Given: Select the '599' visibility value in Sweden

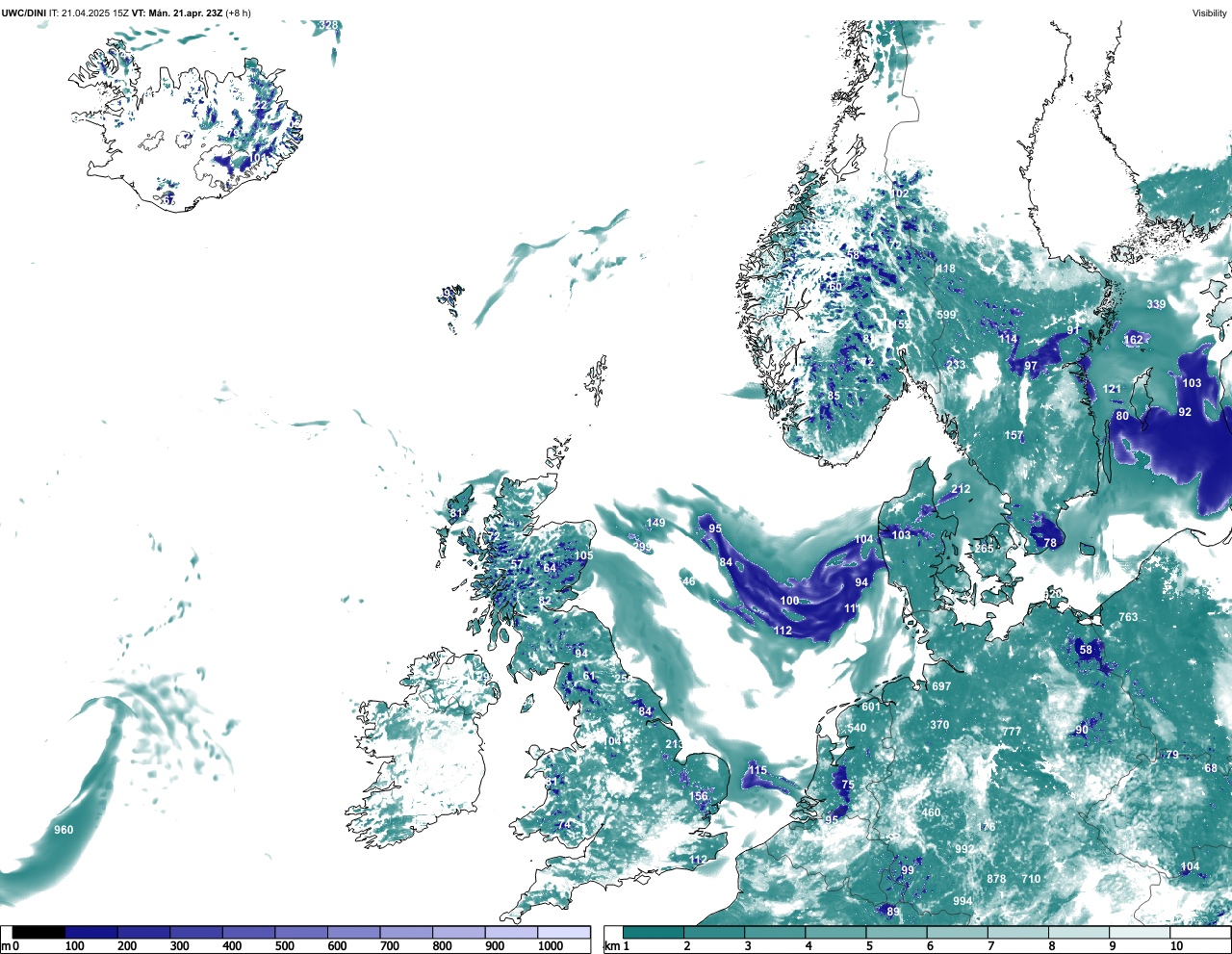Looking at the screenshot, I should pos(946,315).
